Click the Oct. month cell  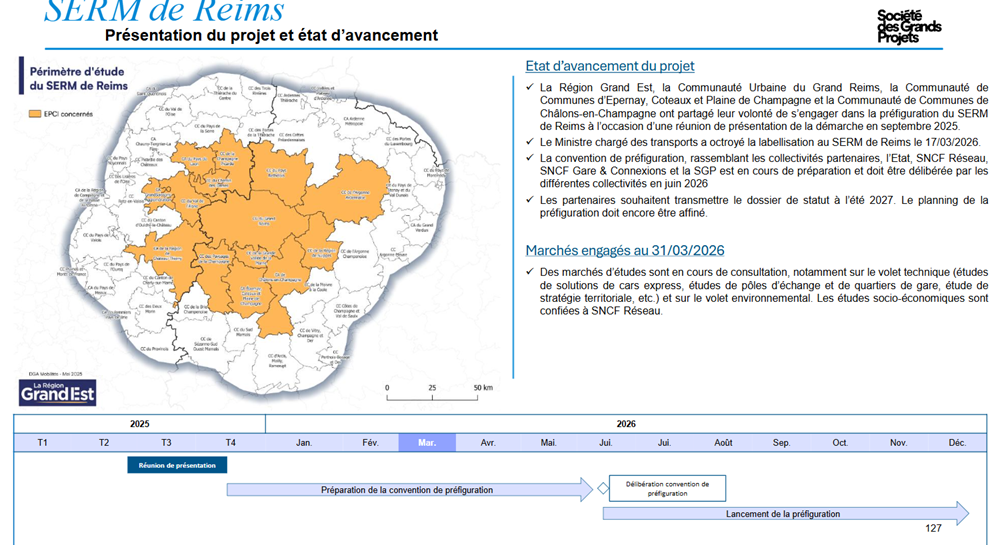pos(840,442)
